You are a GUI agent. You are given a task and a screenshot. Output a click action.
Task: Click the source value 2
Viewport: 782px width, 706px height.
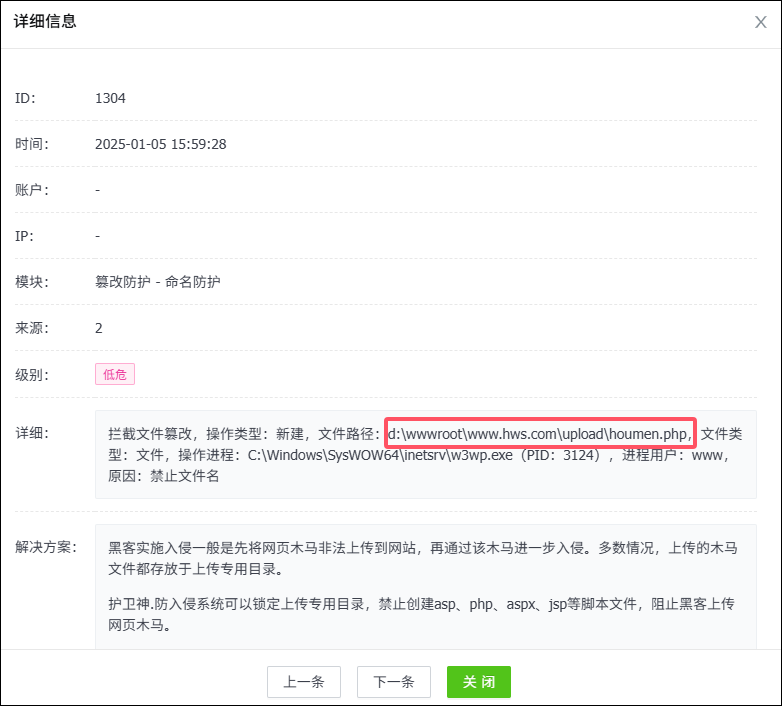click(x=99, y=328)
